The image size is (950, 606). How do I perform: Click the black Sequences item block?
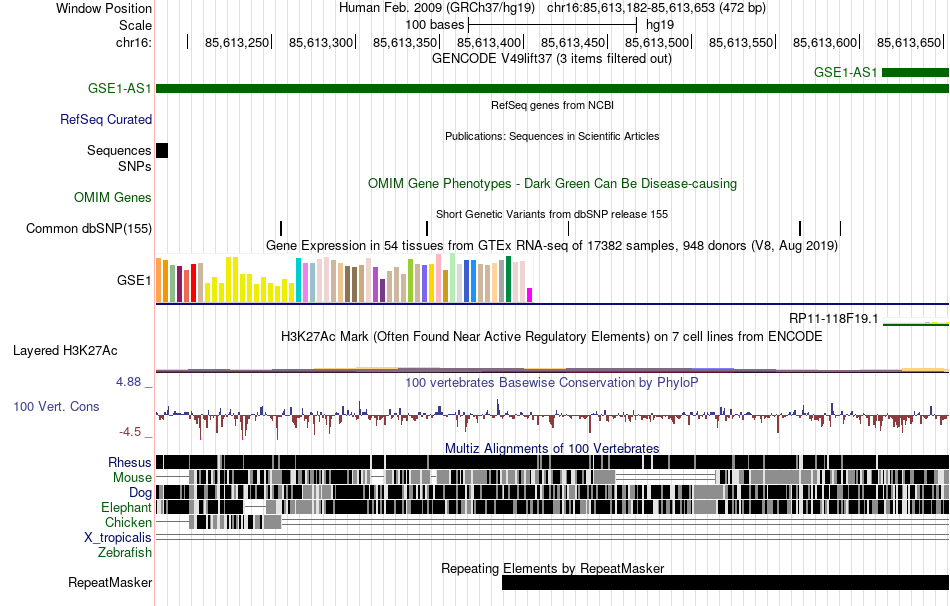click(x=162, y=150)
